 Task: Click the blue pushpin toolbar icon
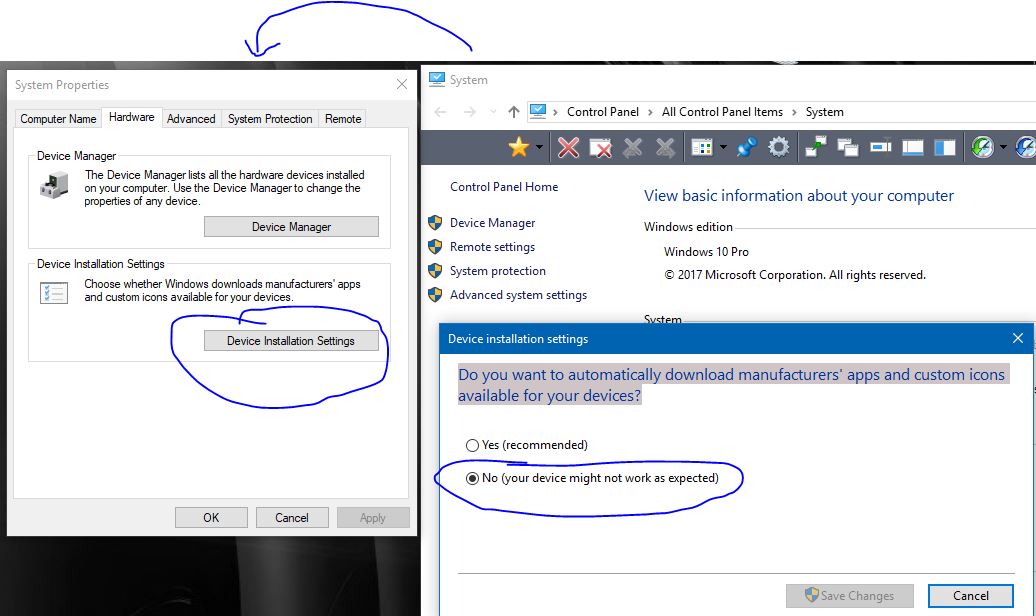pos(747,147)
